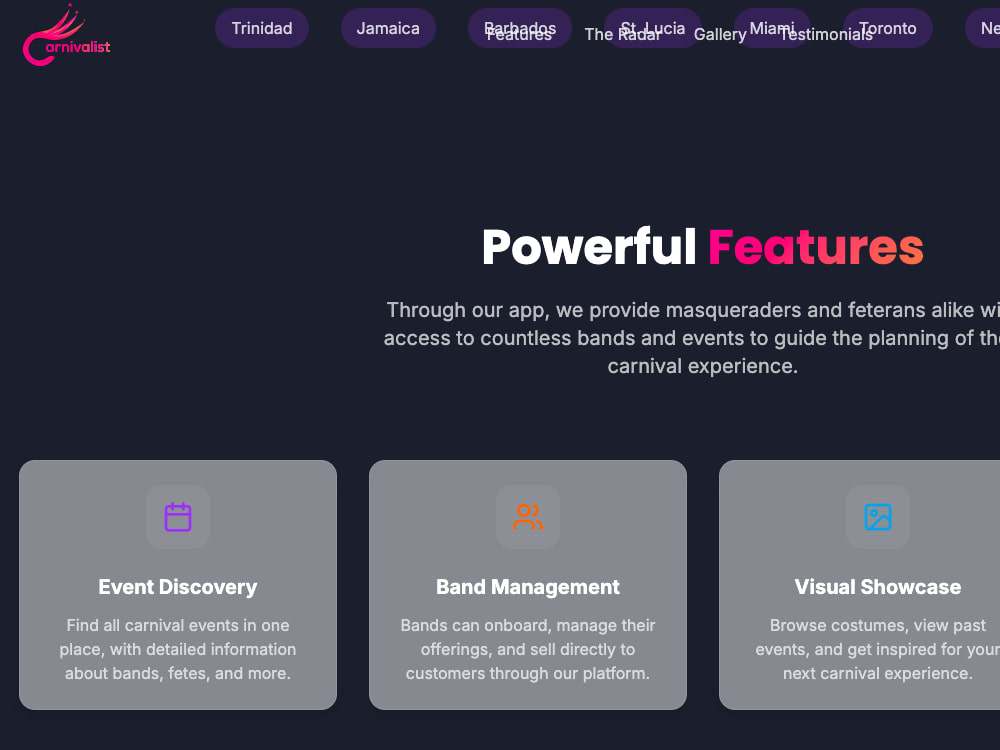
Task: Select the Toronto pill
Action: [887, 28]
